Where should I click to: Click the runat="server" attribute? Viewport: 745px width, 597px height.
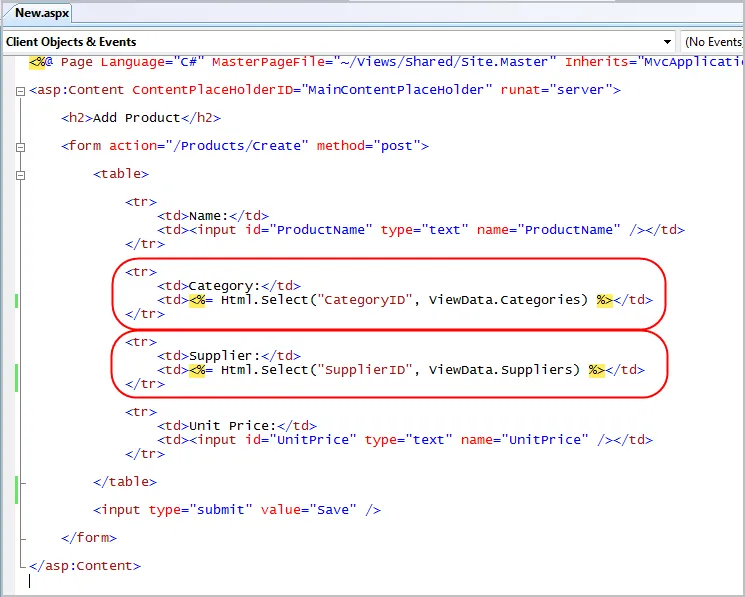556,90
